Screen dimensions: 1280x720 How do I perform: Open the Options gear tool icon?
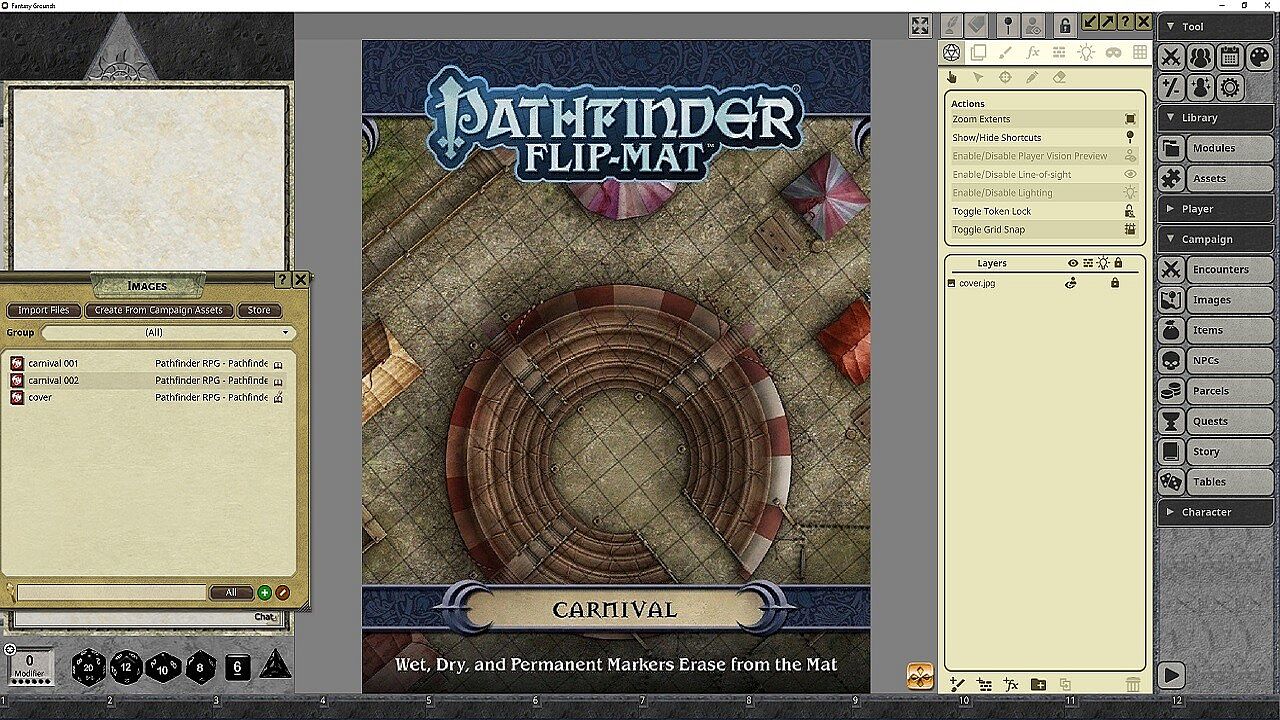[x=1230, y=87]
